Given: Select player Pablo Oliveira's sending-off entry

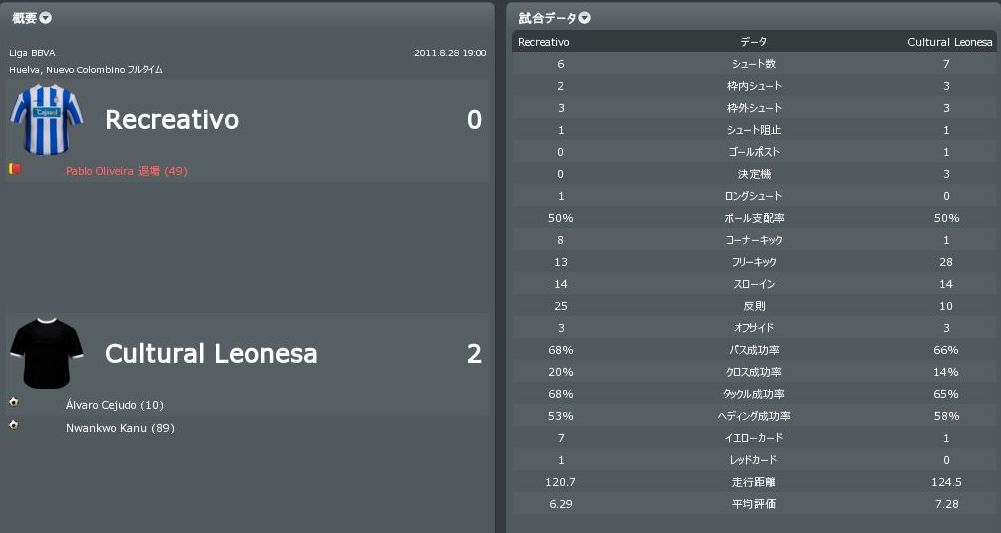Looking at the screenshot, I should pos(126,171).
